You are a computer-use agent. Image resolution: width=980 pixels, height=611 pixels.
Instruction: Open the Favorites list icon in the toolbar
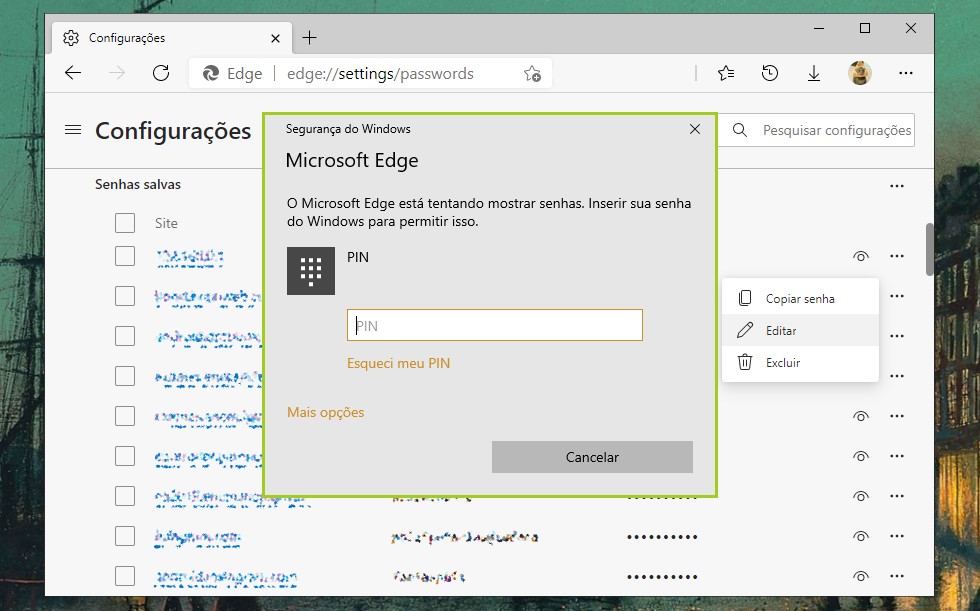point(726,74)
